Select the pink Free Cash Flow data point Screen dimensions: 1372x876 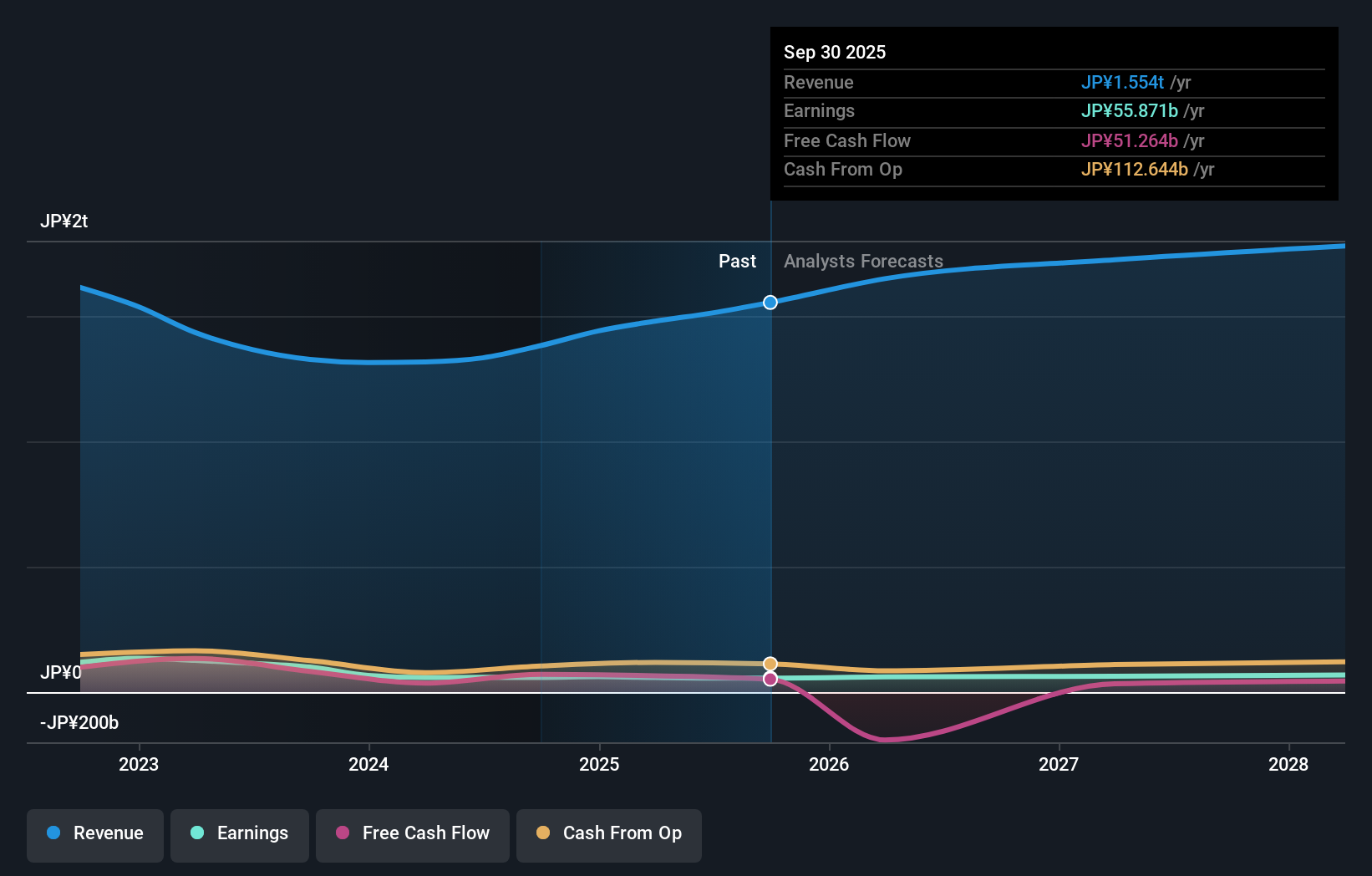tap(770, 679)
